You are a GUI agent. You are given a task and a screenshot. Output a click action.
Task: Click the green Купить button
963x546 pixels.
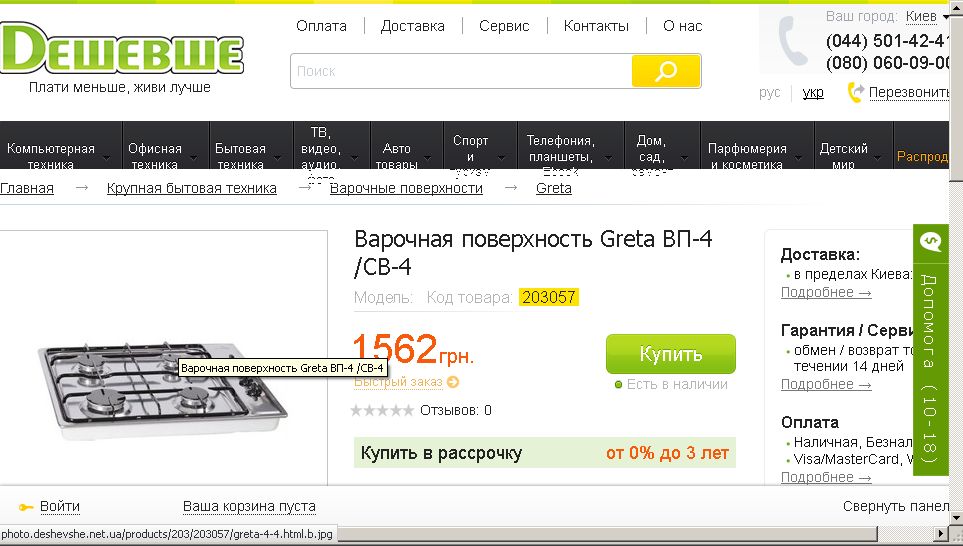[x=671, y=354]
